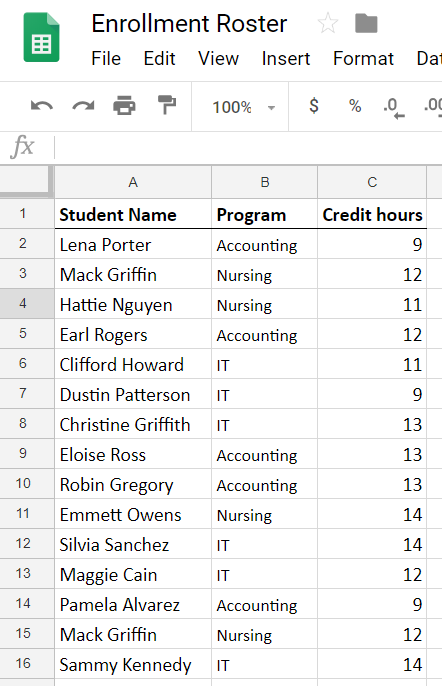Image resolution: width=442 pixels, height=686 pixels.
Task: Decrease decimal places icon
Action: coord(394,108)
